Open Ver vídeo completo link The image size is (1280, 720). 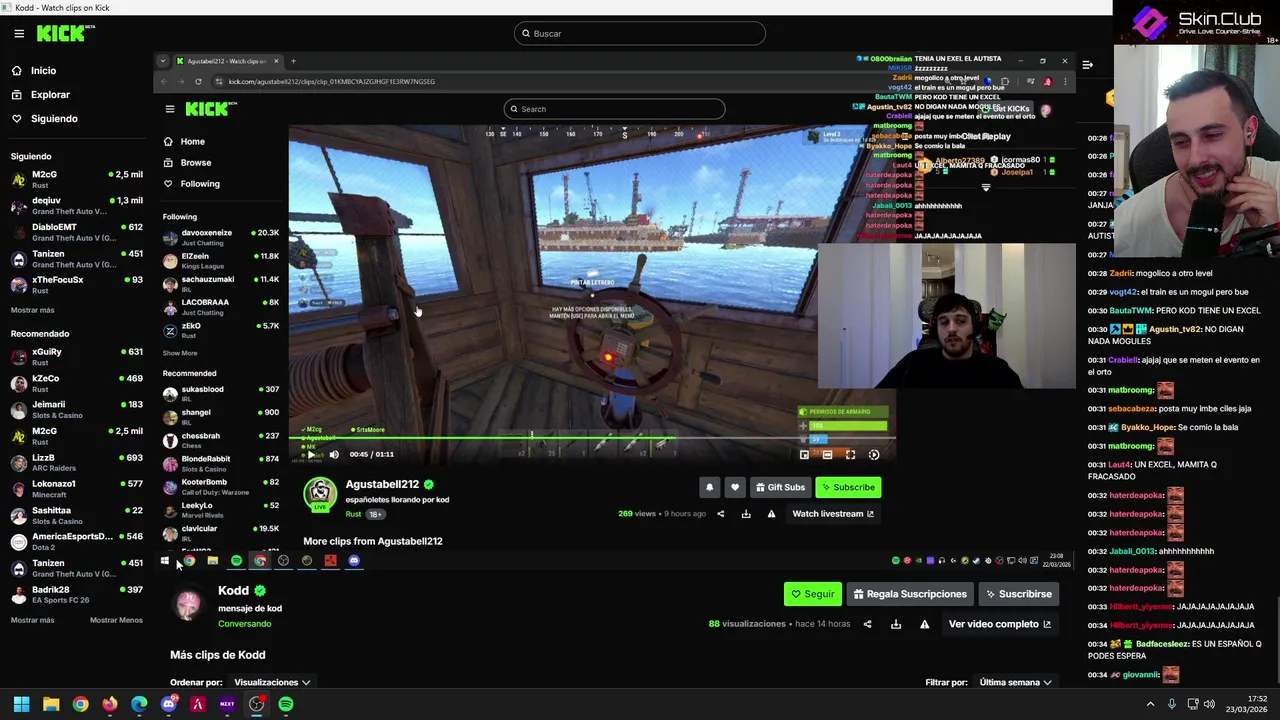coord(1000,624)
